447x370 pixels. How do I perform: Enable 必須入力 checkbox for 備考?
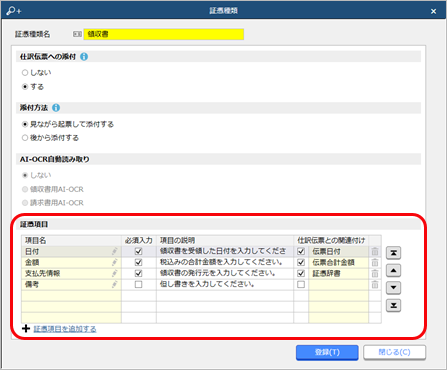(x=138, y=284)
